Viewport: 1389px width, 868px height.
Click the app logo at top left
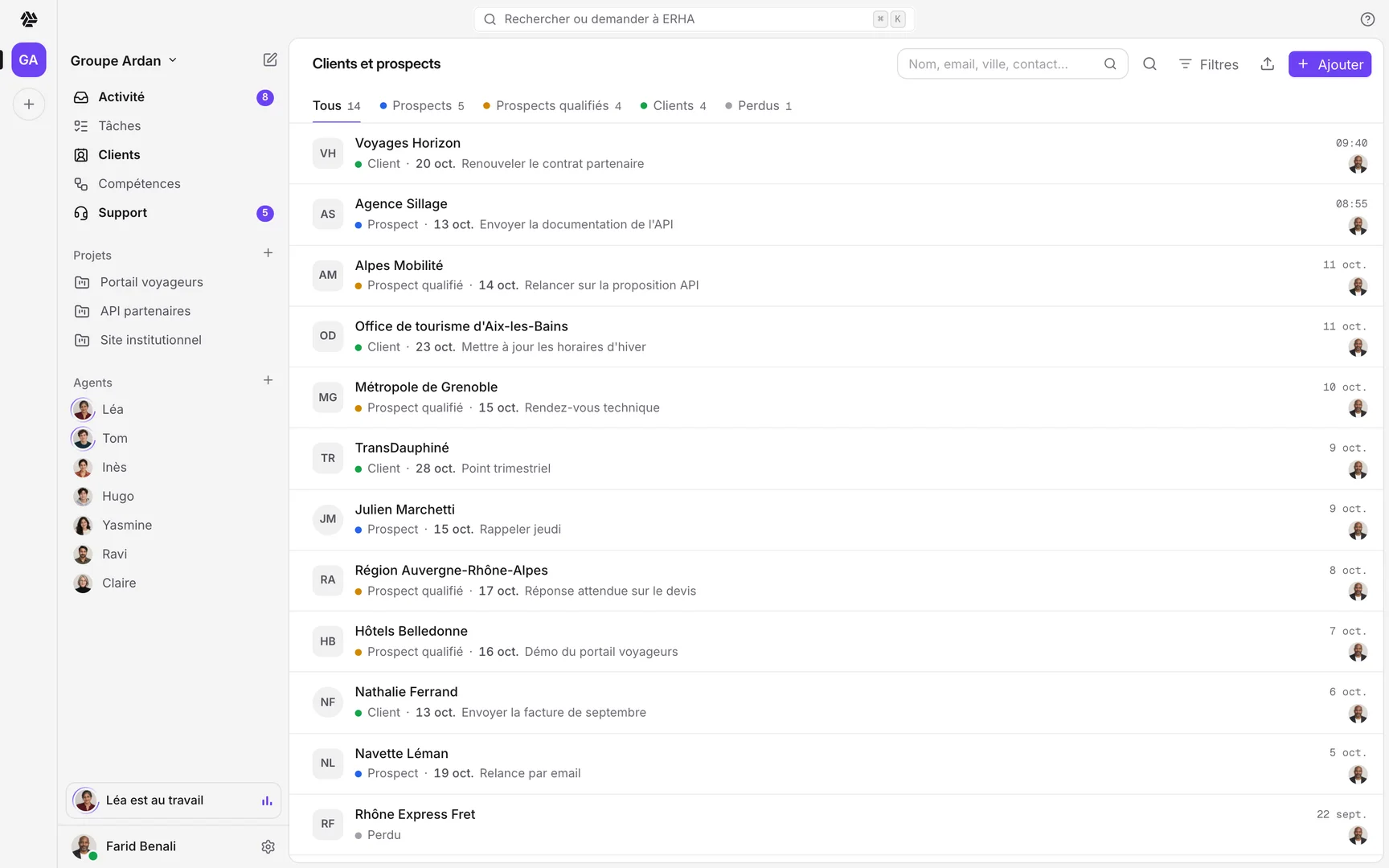[x=29, y=18]
